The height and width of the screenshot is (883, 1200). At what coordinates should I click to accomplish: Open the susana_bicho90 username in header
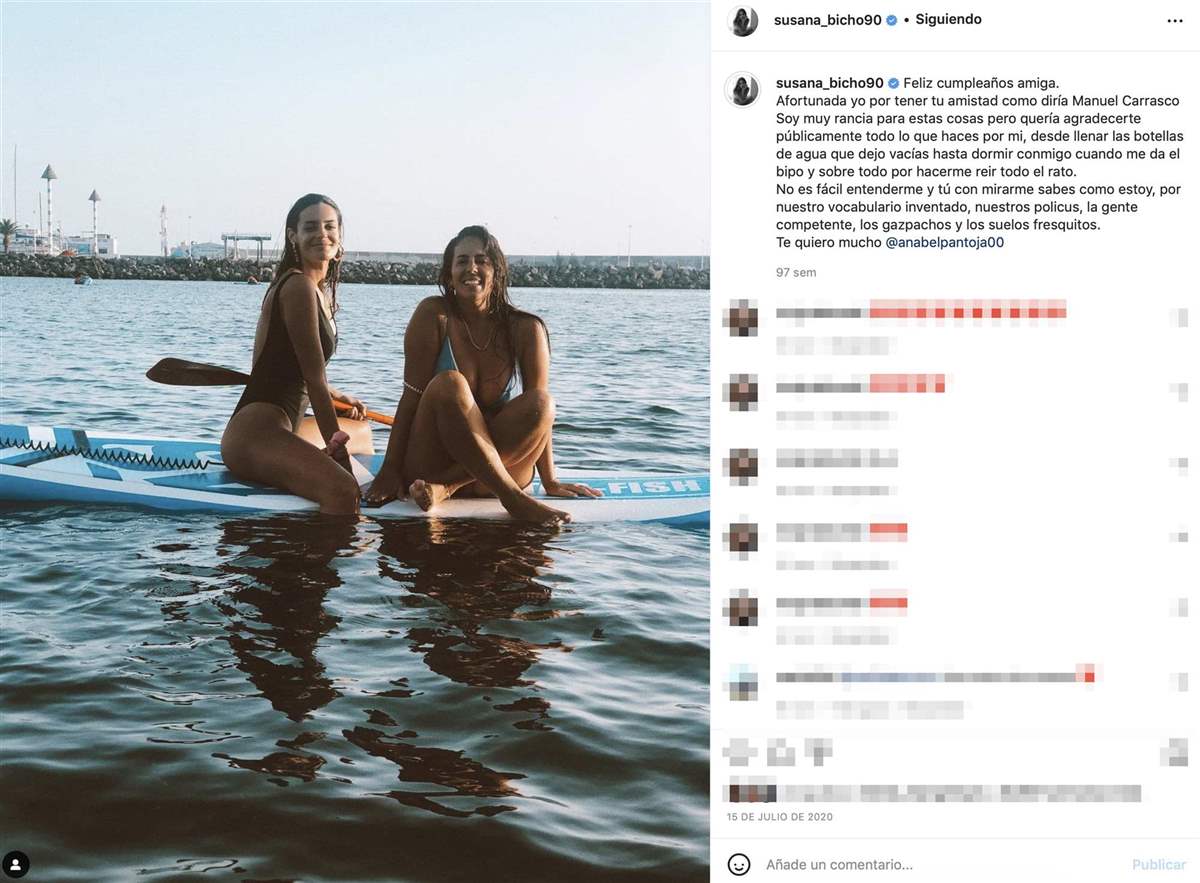828,20
